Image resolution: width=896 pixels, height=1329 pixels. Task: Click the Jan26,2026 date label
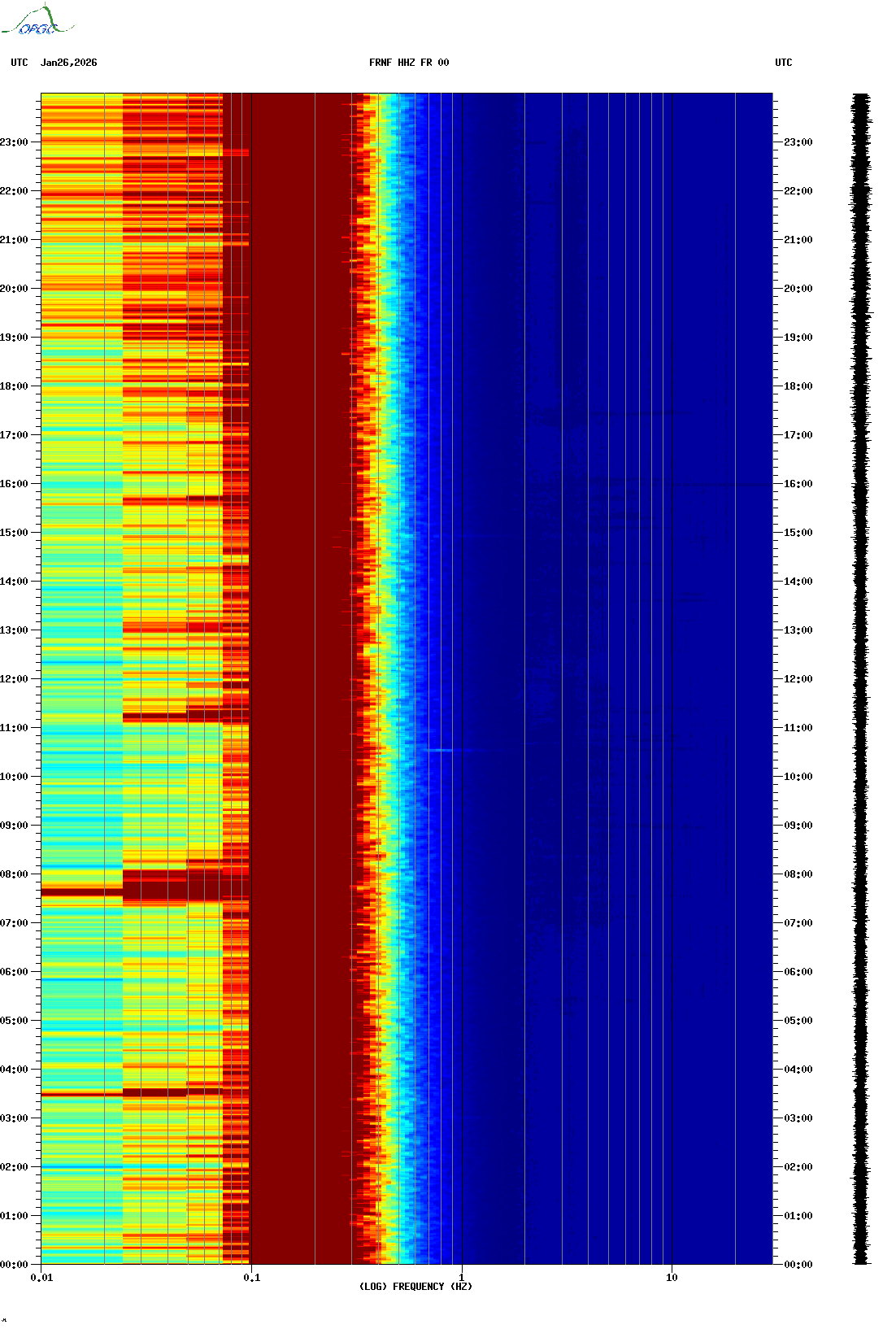(68, 63)
